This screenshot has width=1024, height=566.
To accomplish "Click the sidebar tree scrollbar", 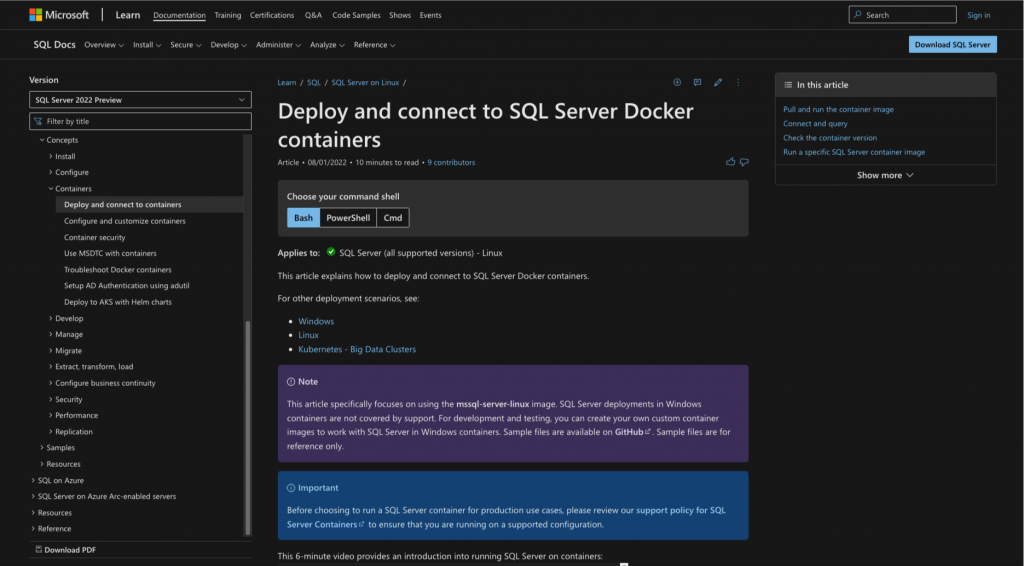I will point(248,428).
